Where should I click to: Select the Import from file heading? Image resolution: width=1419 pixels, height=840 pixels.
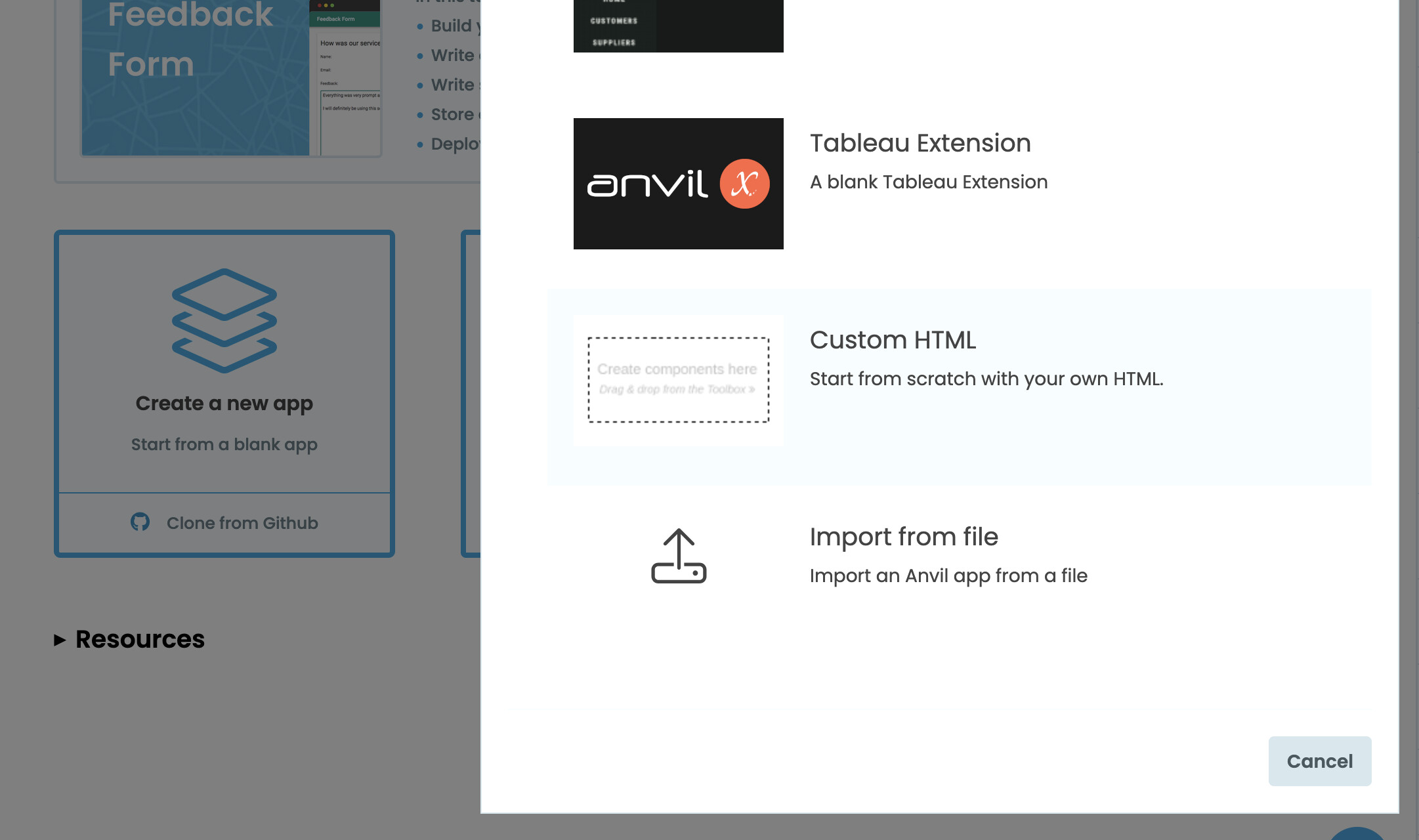(x=903, y=537)
